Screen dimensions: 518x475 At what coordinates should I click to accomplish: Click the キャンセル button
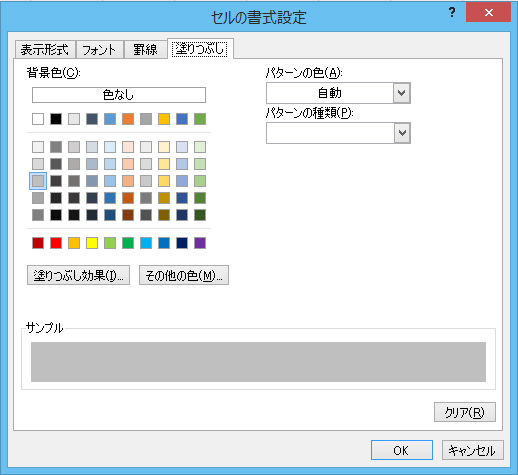(472, 450)
